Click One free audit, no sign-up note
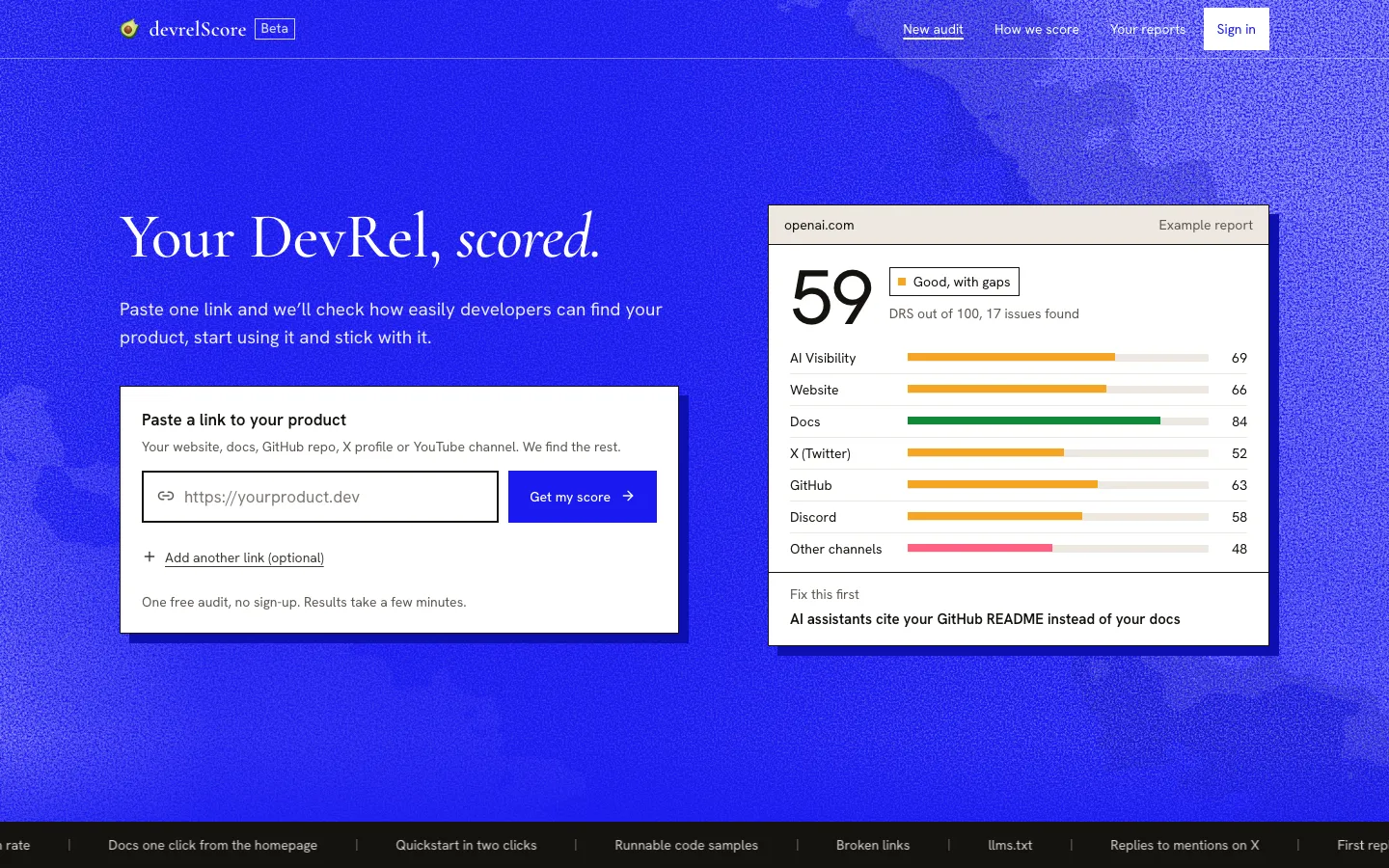The width and height of the screenshot is (1389, 868). tap(304, 602)
